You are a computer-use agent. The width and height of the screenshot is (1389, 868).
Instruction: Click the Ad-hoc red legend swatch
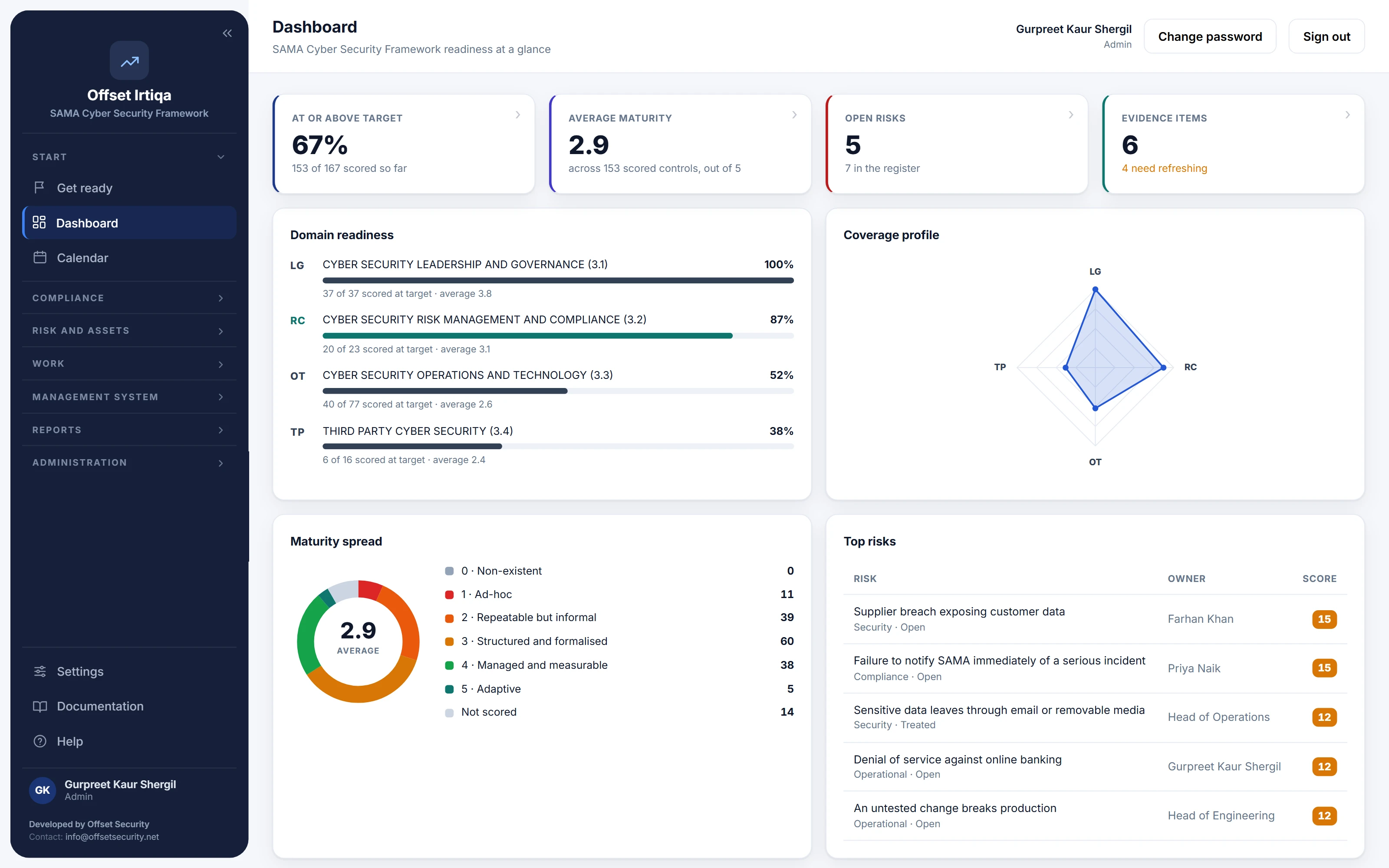(x=449, y=595)
